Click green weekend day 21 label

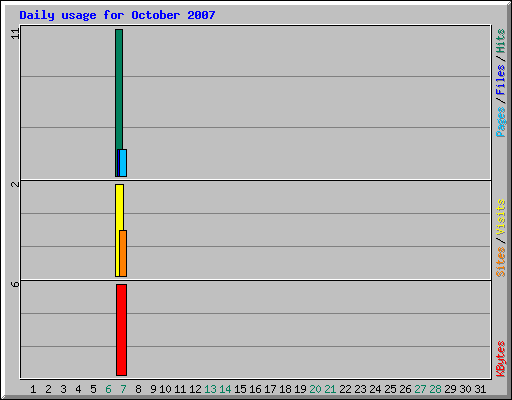(x=330, y=389)
